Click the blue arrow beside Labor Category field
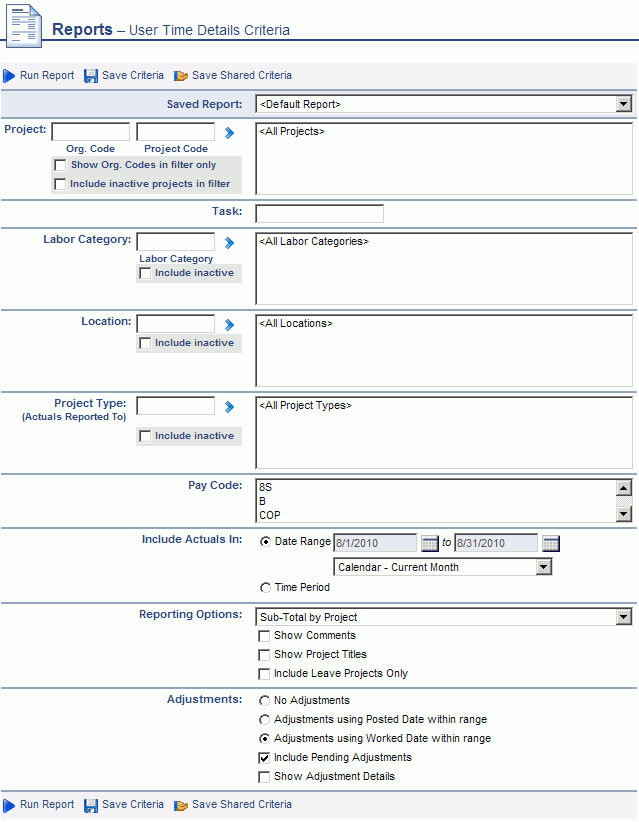This screenshot has height=822, width=639. pos(229,243)
